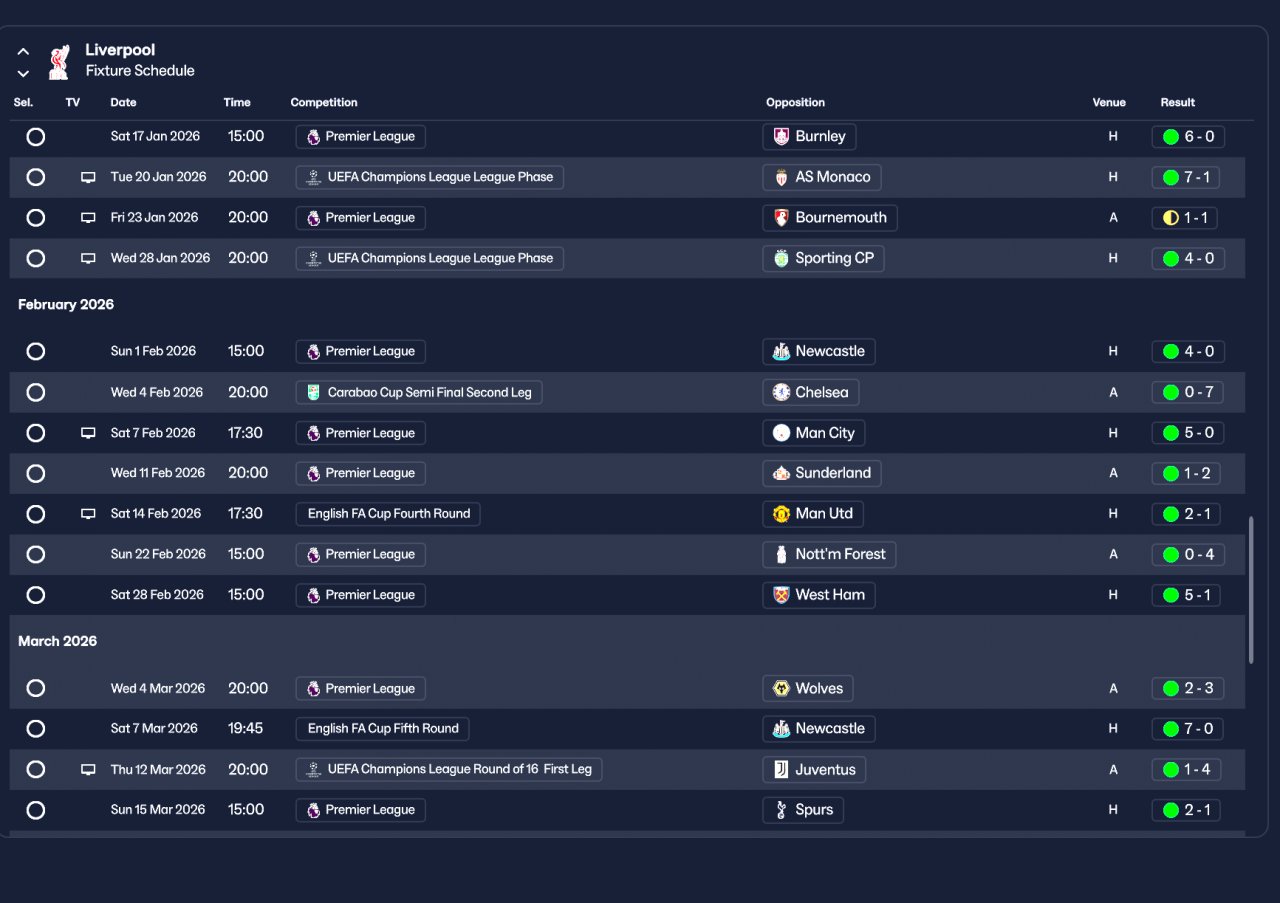Select the Fri 23 Jan 2026 fixture circle
1280x903 pixels.
[x=36, y=218]
